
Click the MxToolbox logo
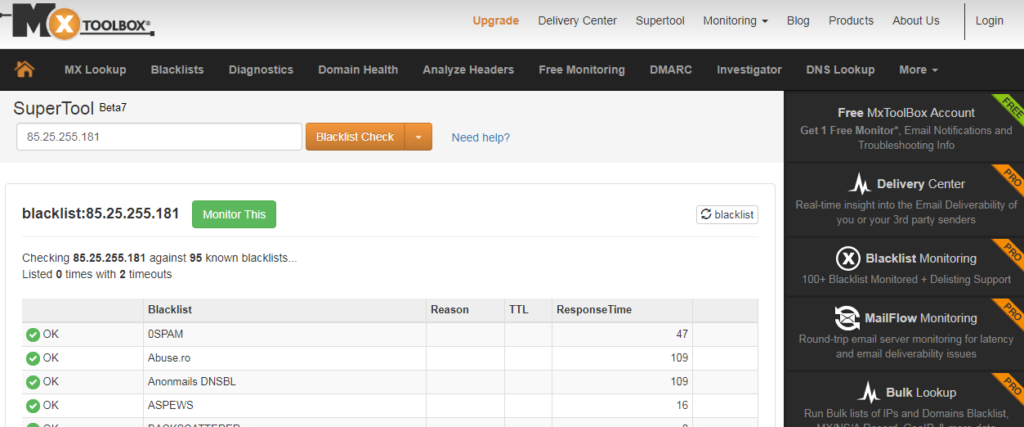[77, 23]
